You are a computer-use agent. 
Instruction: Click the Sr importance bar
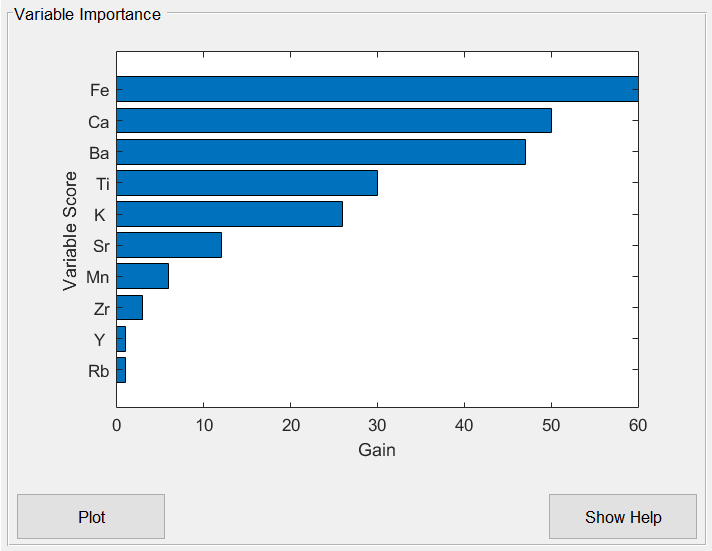pos(169,245)
